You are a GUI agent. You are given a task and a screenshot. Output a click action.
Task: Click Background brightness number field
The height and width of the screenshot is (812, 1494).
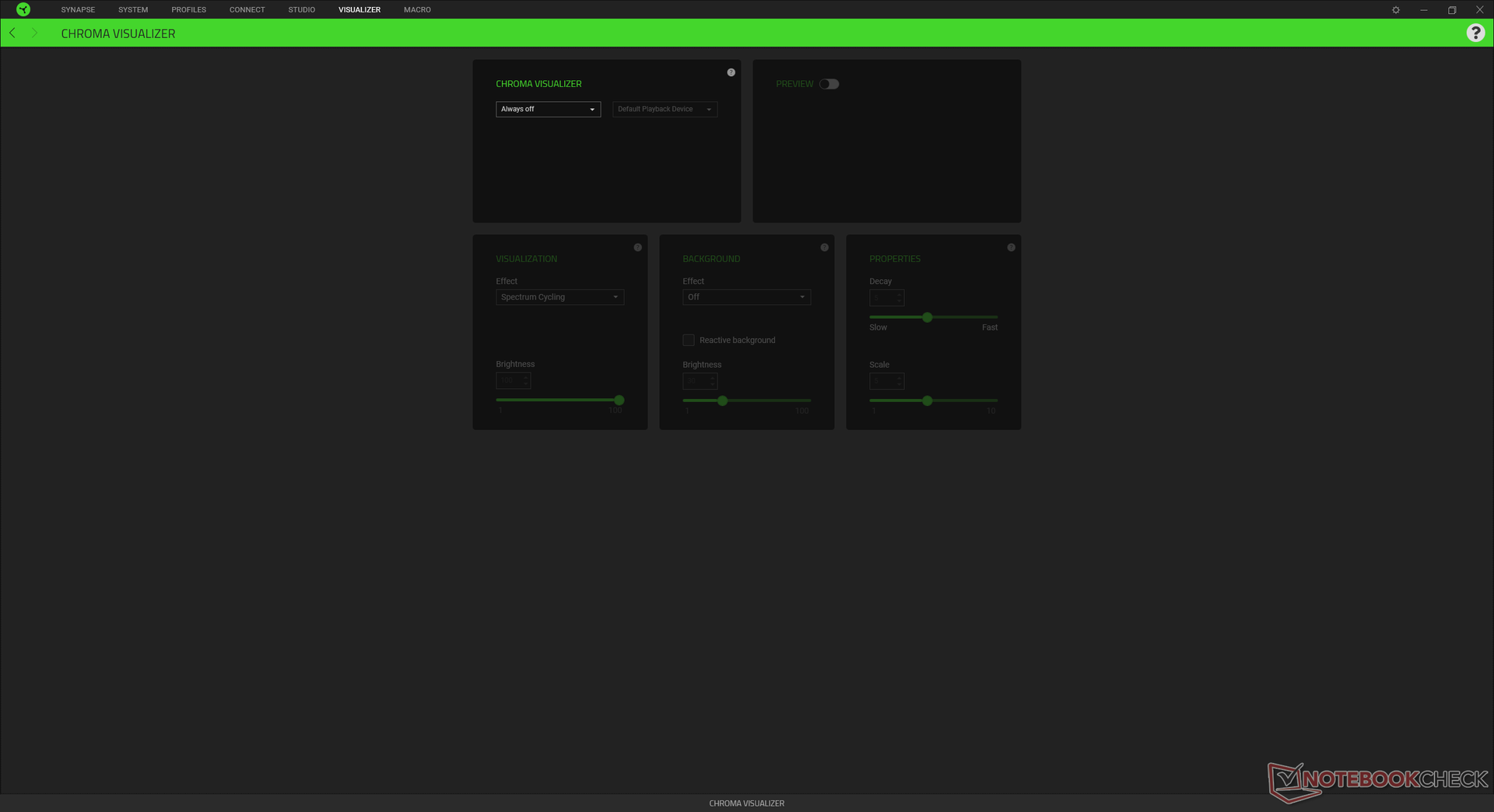click(x=700, y=381)
